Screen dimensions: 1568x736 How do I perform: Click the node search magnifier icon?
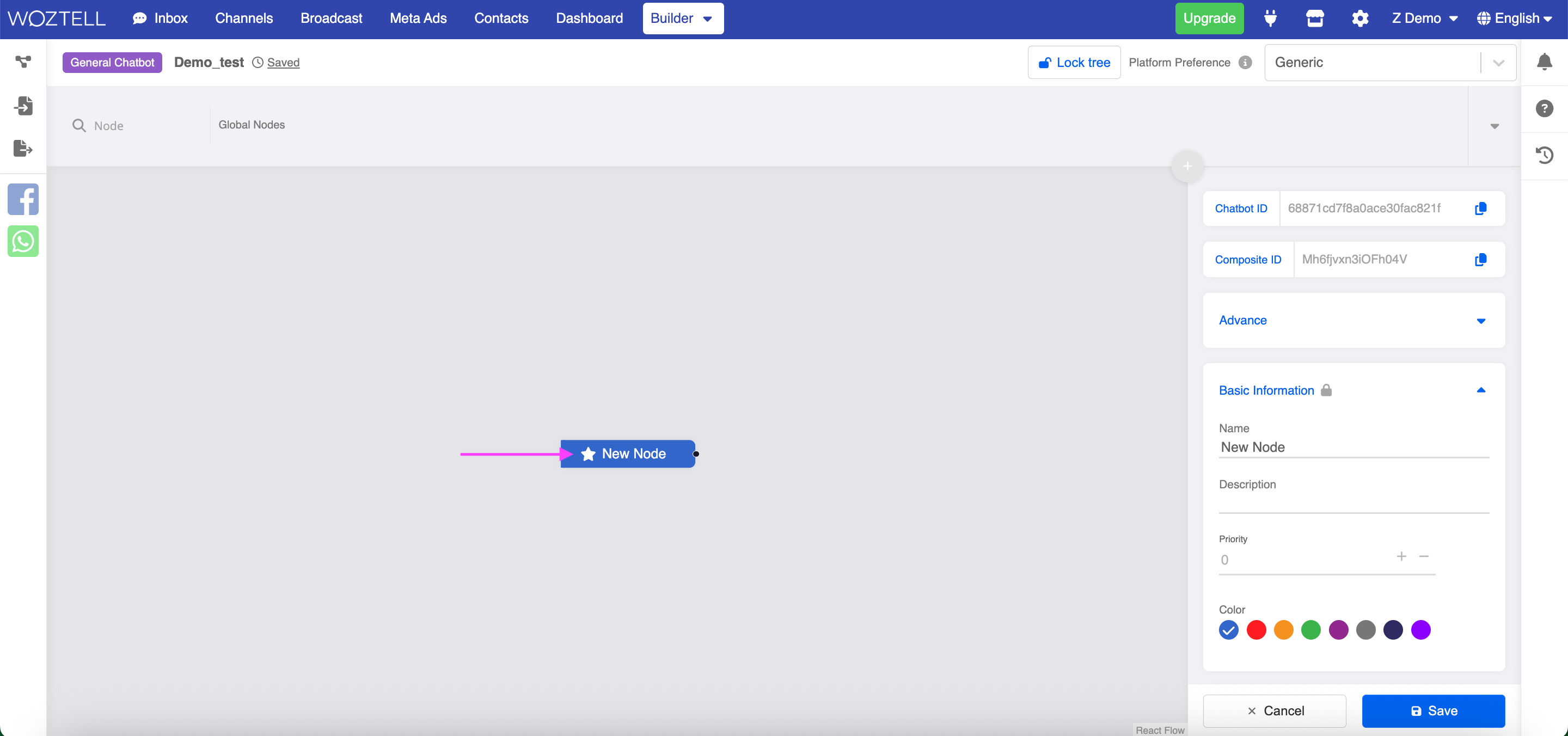(x=79, y=125)
